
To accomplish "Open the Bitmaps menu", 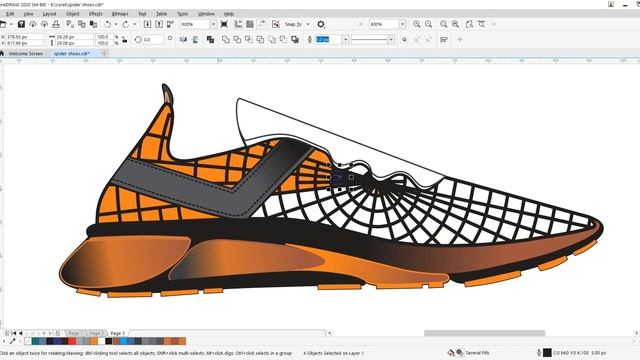I will click(120, 14).
